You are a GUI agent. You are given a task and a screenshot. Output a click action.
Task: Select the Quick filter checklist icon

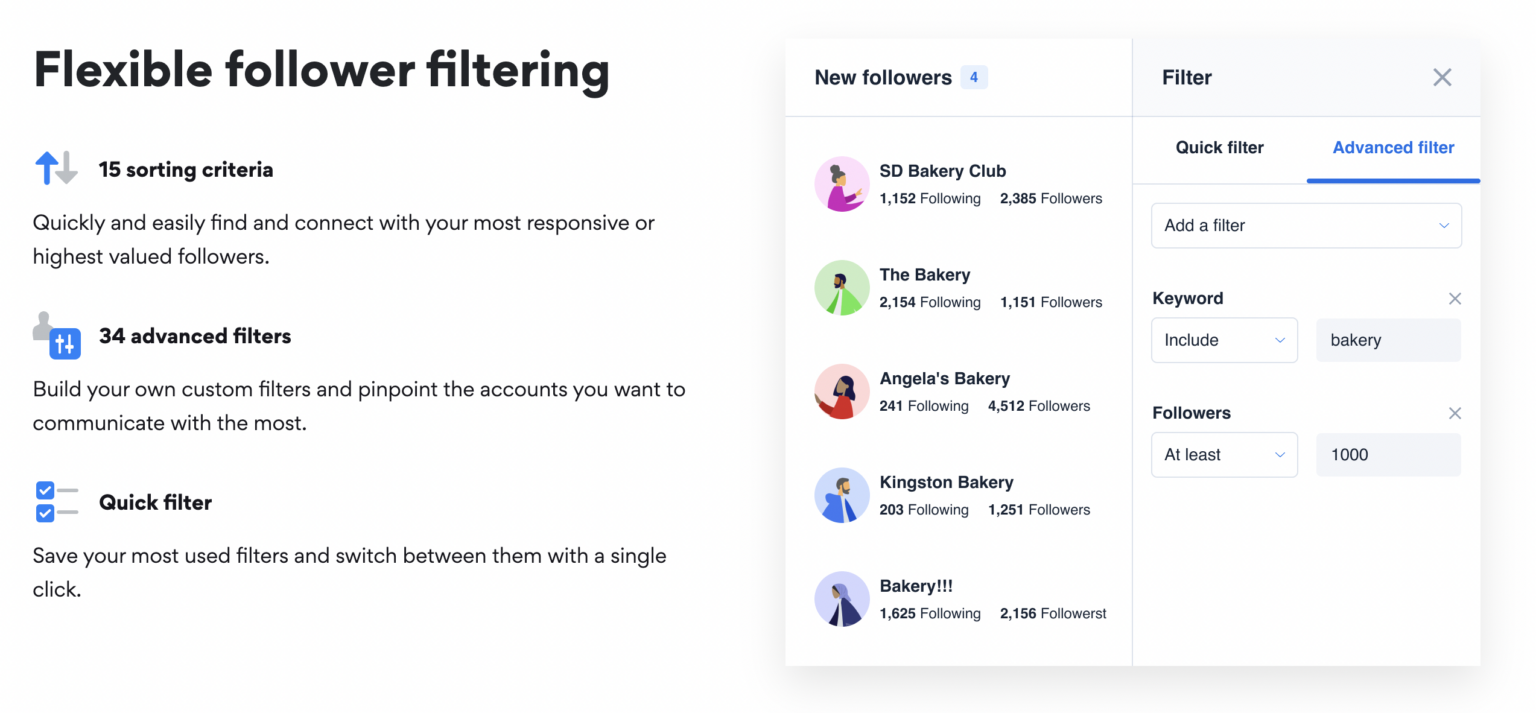pyautogui.click(x=56, y=502)
